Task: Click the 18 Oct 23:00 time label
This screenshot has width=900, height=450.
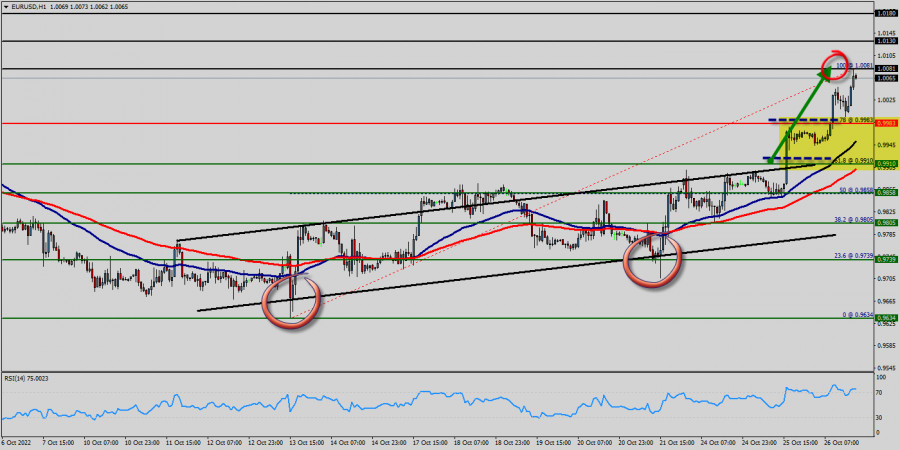Action: [512, 444]
